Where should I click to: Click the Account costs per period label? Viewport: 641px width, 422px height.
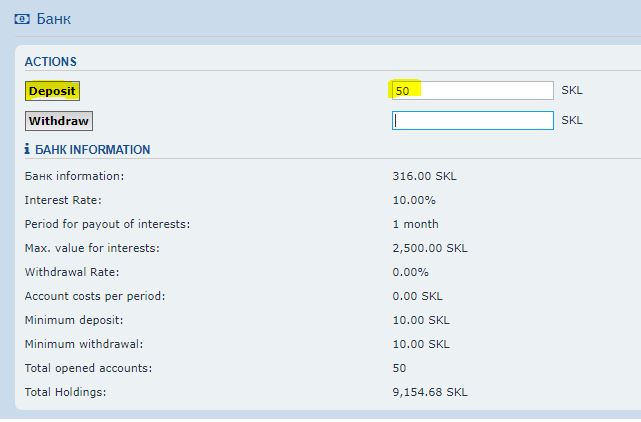click(94, 296)
